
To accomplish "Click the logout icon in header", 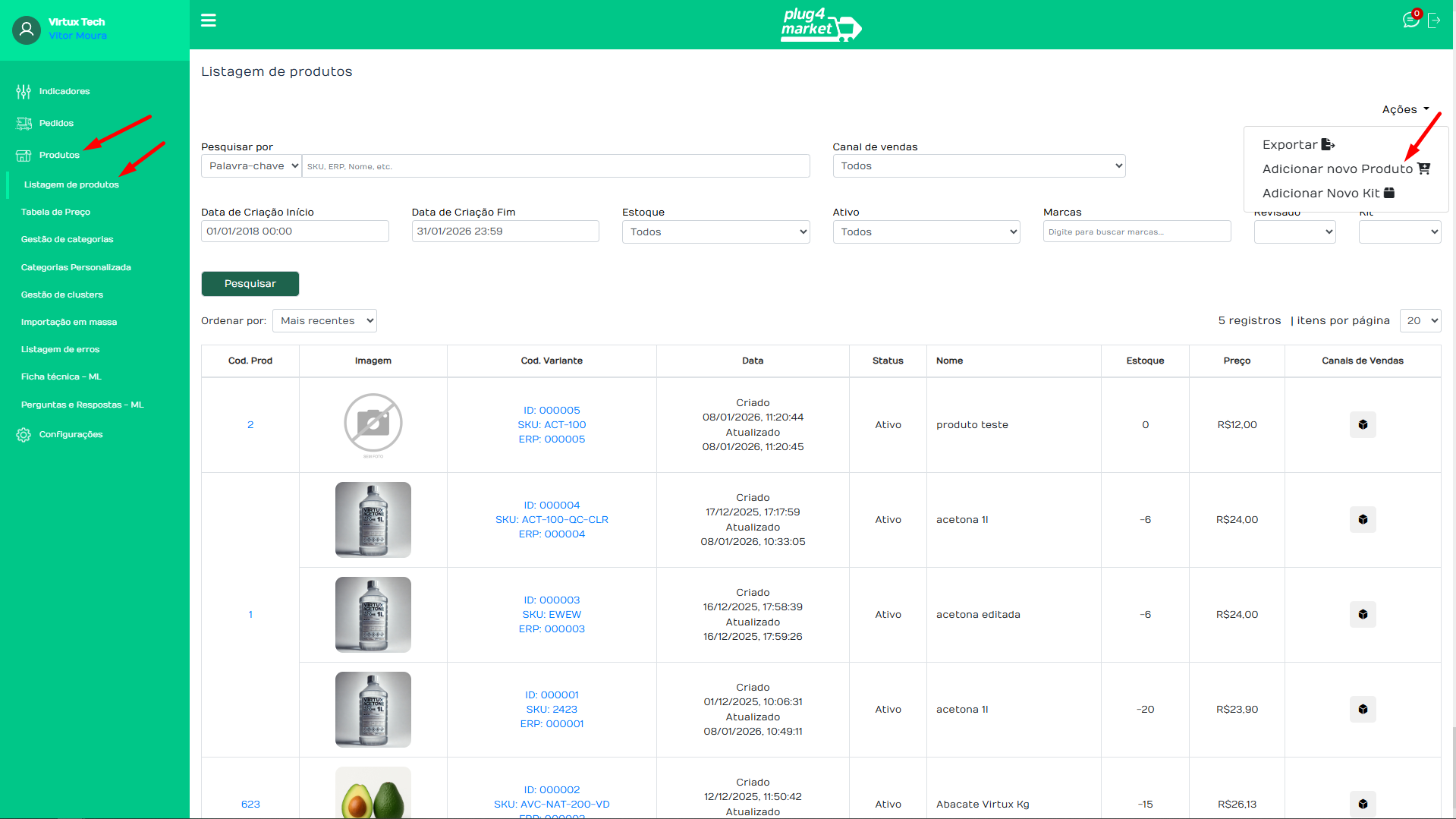I will 1434,20.
